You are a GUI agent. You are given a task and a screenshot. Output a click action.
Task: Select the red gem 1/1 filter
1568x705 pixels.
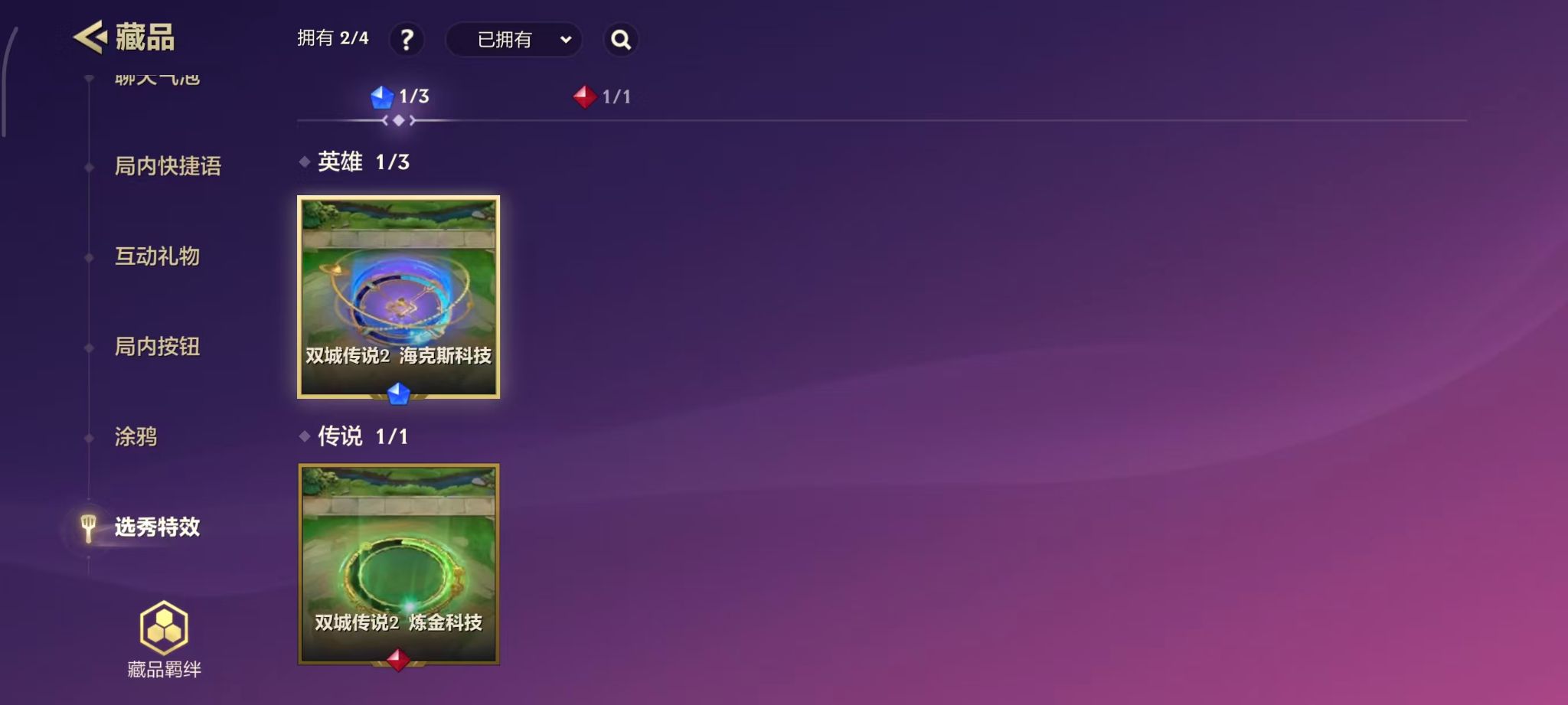pos(602,96)
